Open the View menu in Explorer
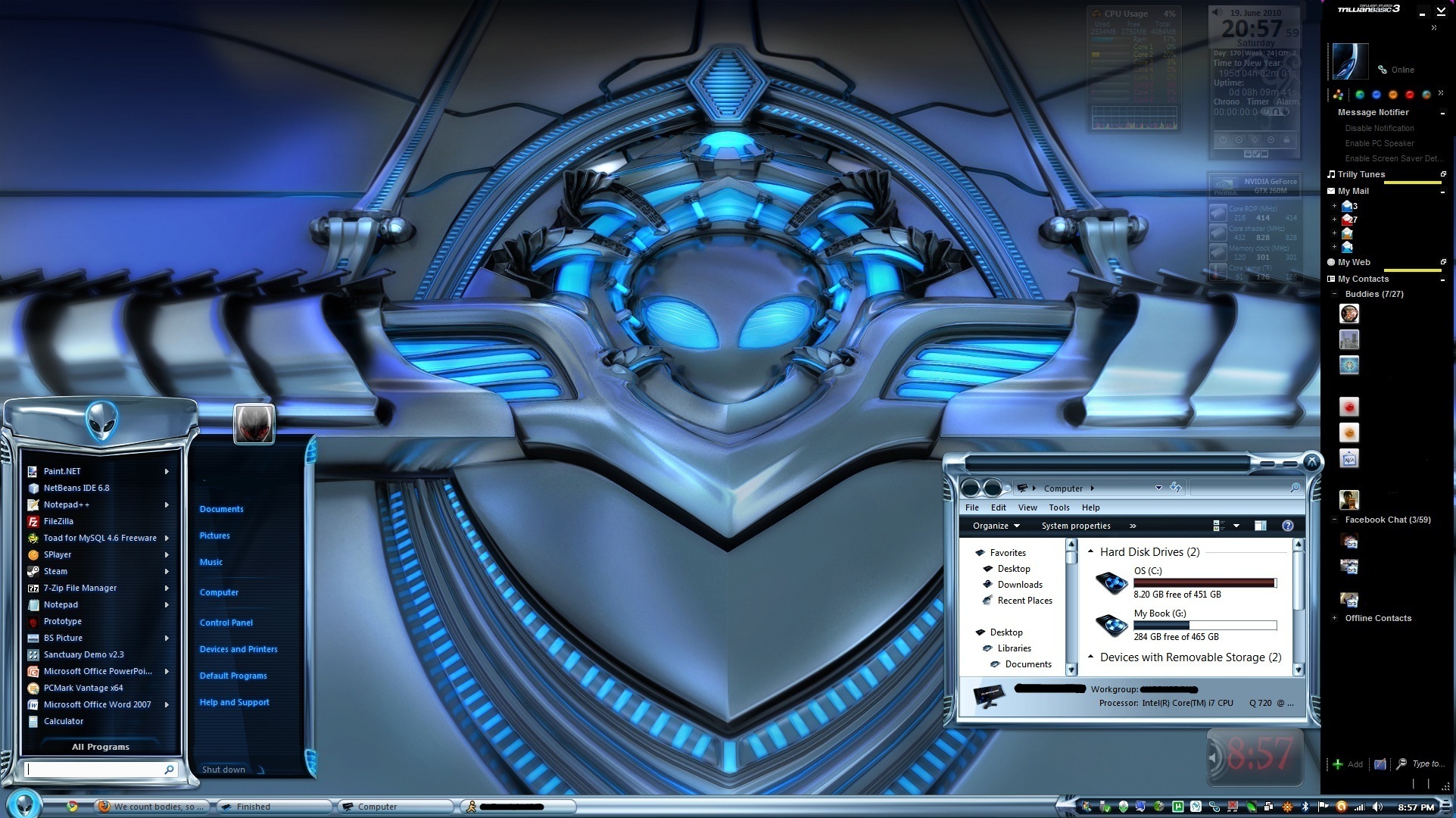 point(1027,507)
